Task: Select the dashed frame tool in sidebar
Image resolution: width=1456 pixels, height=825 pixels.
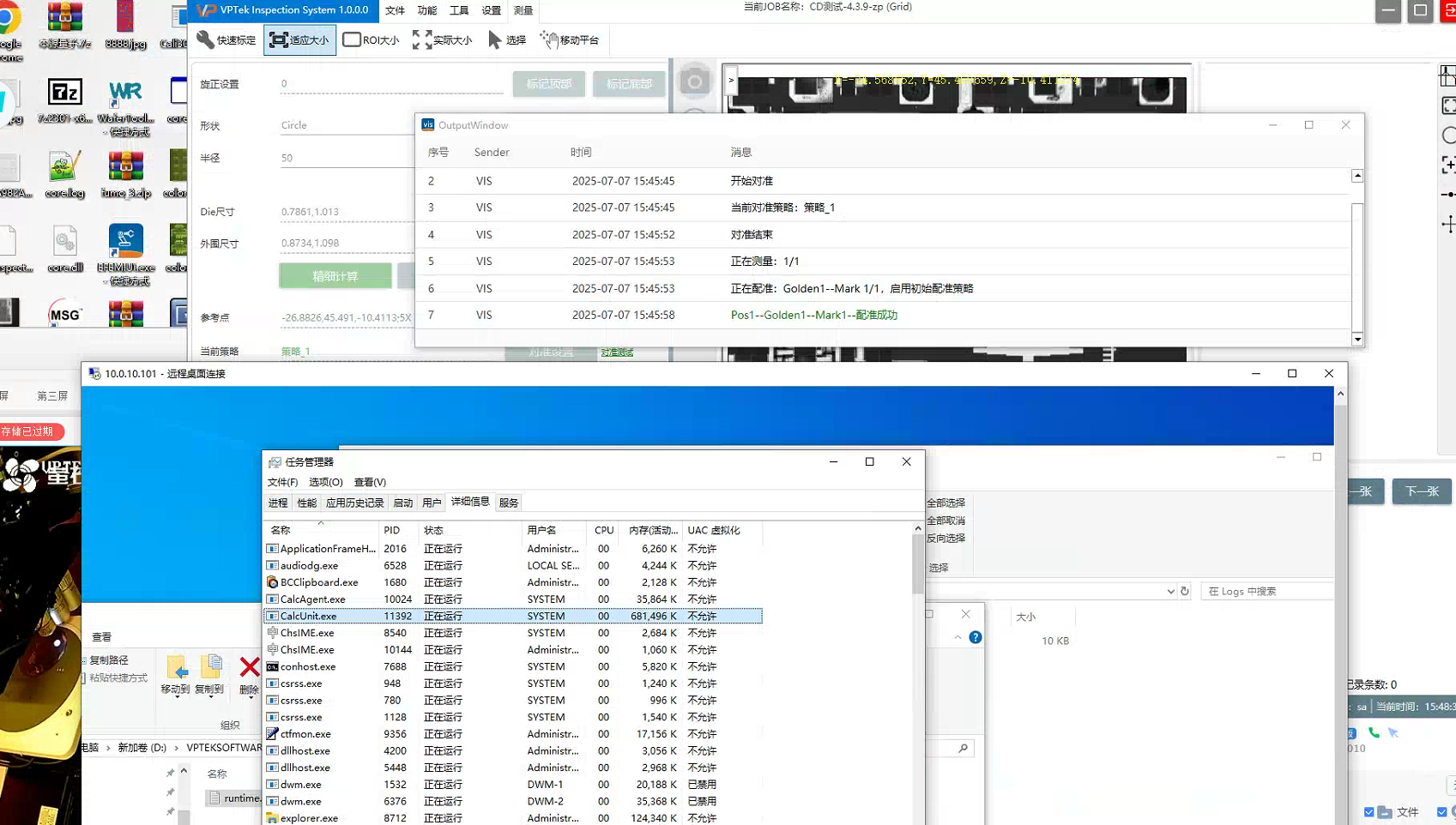Action: point(1448,105)
